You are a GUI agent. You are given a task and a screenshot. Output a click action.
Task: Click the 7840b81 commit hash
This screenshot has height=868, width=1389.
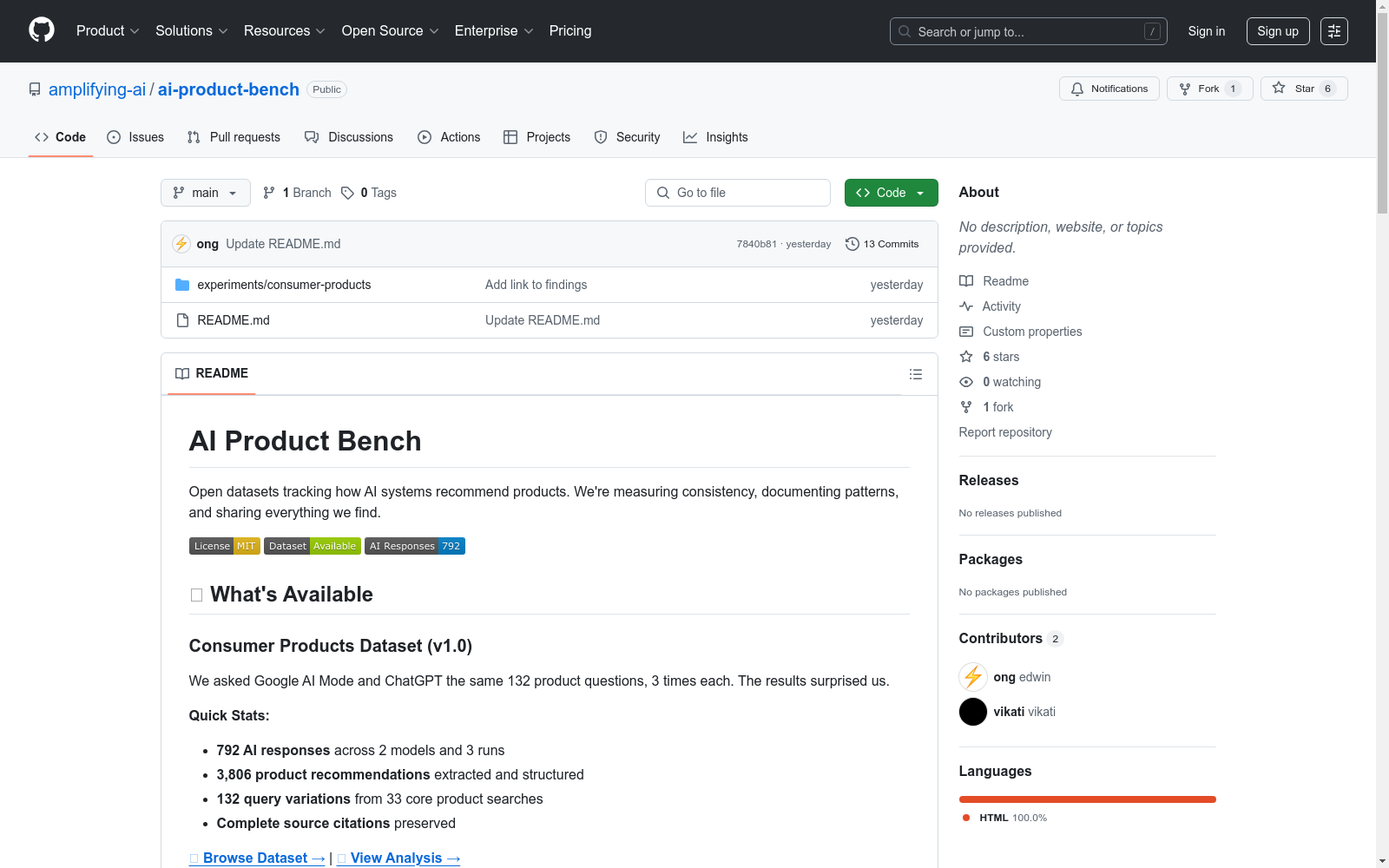pos(757,244)
